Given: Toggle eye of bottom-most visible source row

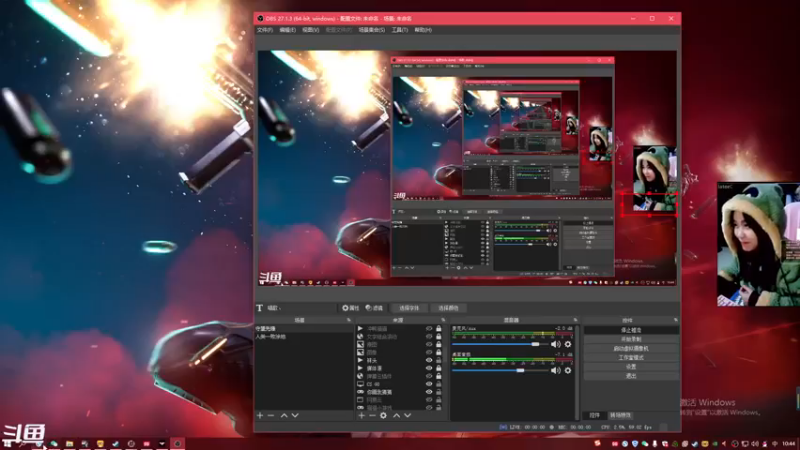Looking at the screenshot, I should pos(429,408).
